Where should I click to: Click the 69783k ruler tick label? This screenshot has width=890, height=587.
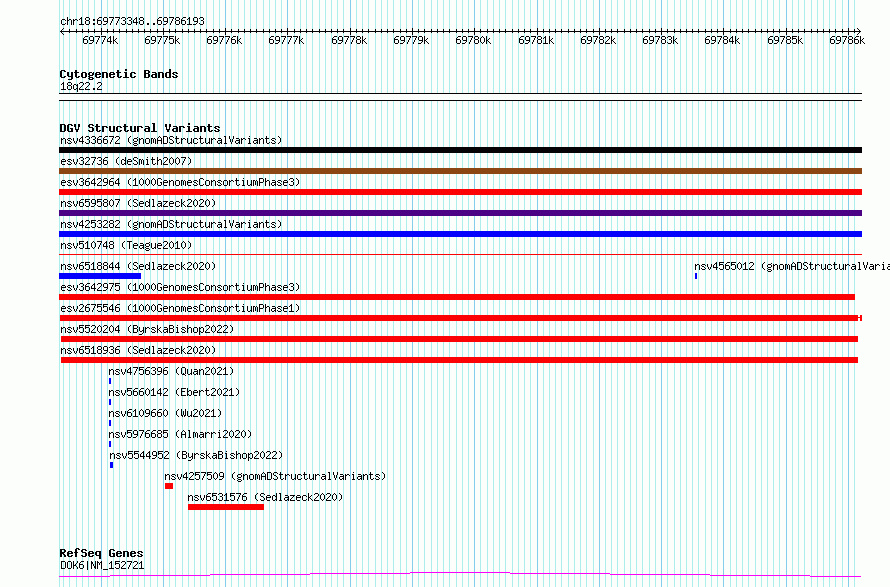coord(660,40)
